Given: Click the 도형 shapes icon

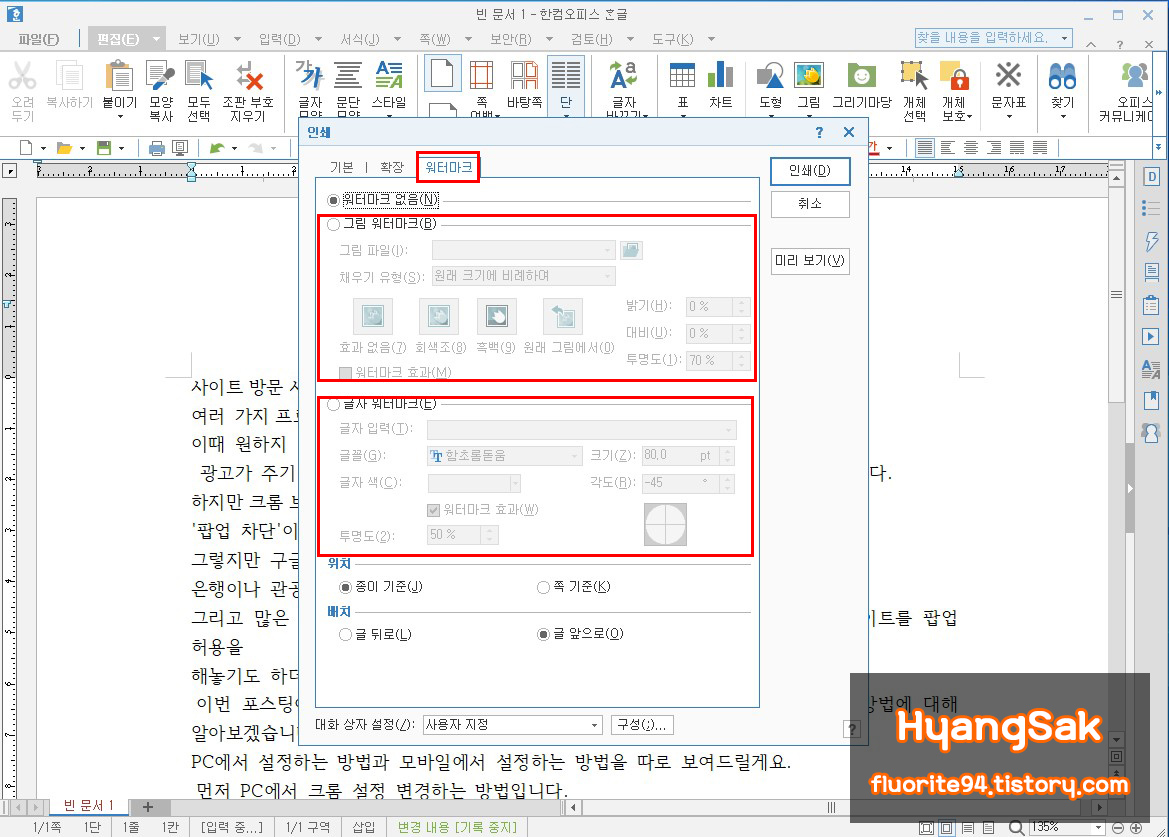Looking at the screenshot, I should tap(770, 76).
